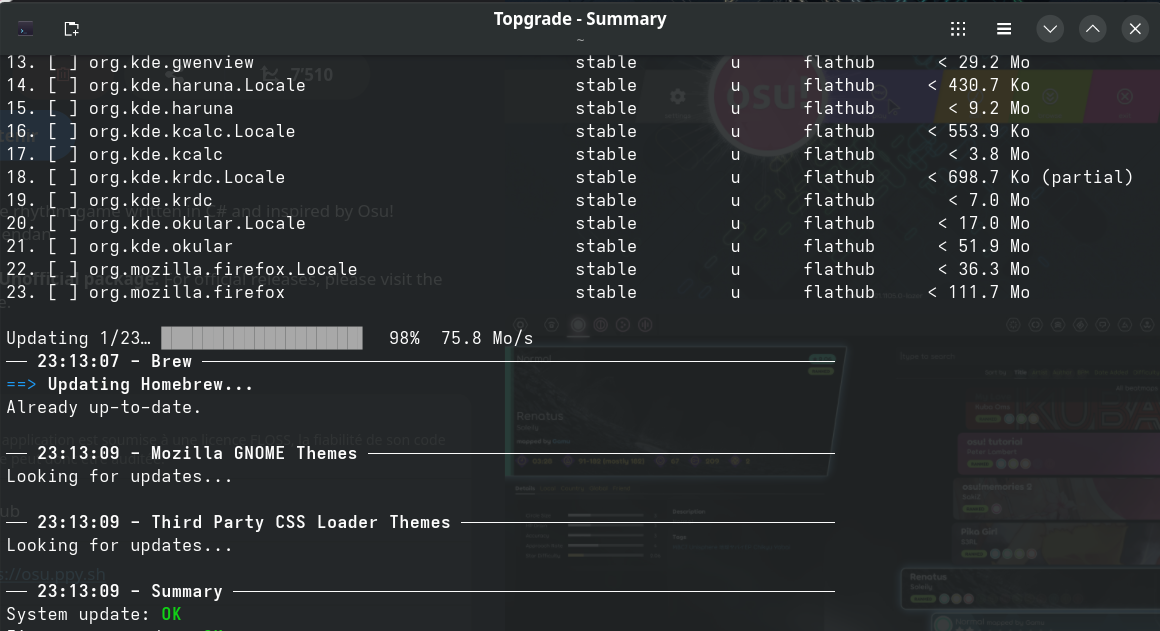Click the '75.8 Mo/s' download speed
The image size is (1160, 631).
tap(487, 338)
